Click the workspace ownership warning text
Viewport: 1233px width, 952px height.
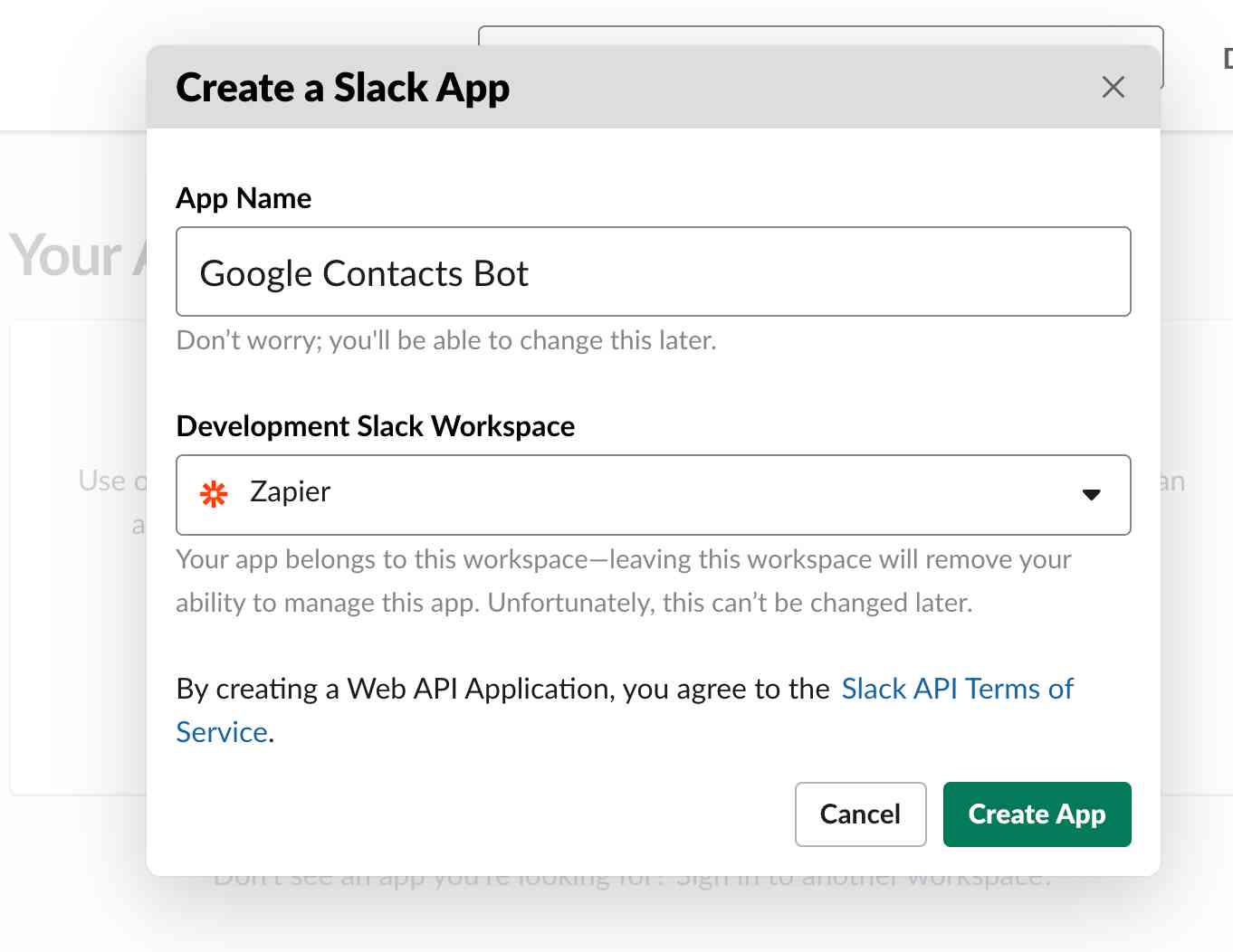[x=623, y=581]
